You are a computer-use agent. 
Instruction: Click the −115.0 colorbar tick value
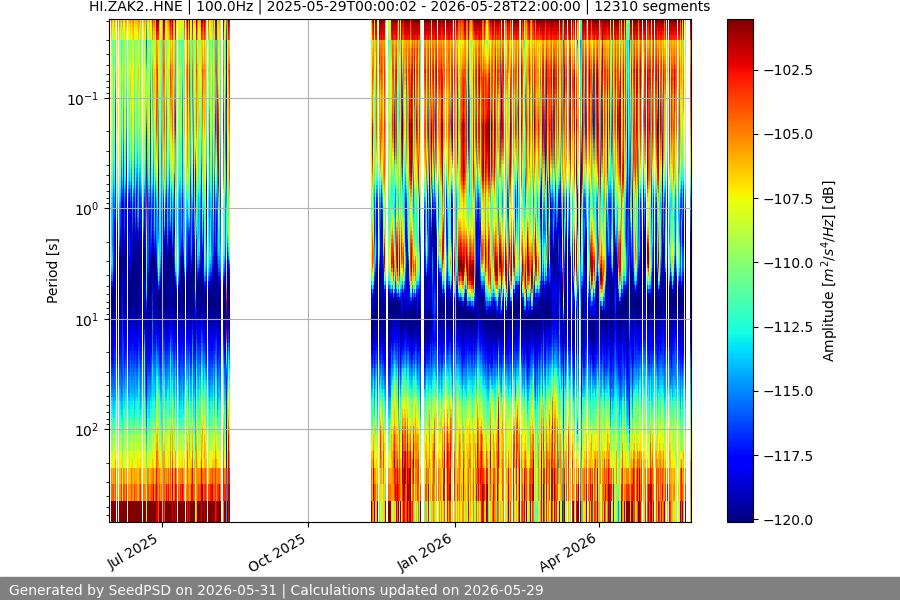(x=789, y=392)
